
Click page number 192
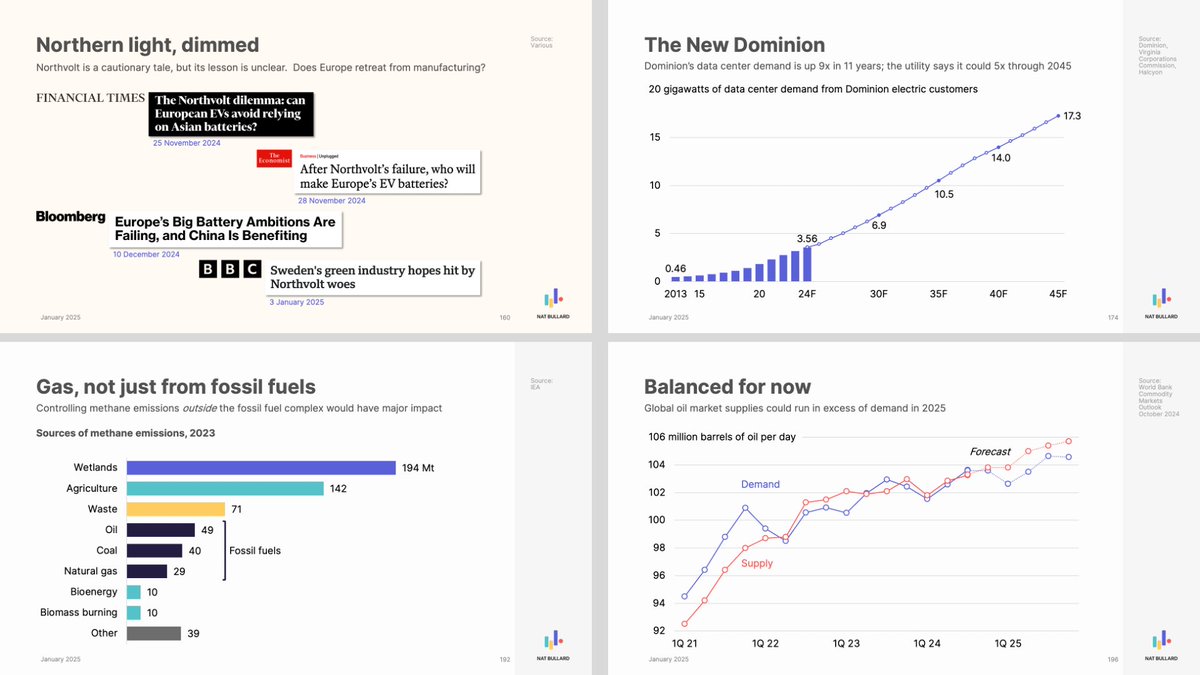coord(504,660)
